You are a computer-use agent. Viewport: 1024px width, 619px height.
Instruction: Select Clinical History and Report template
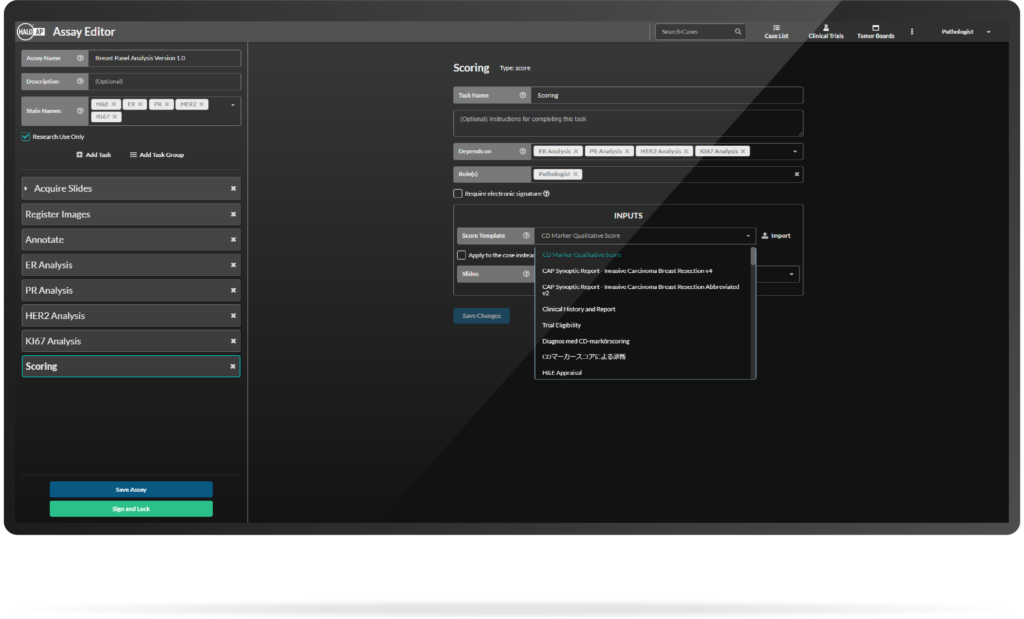click(x=578, y=309)
